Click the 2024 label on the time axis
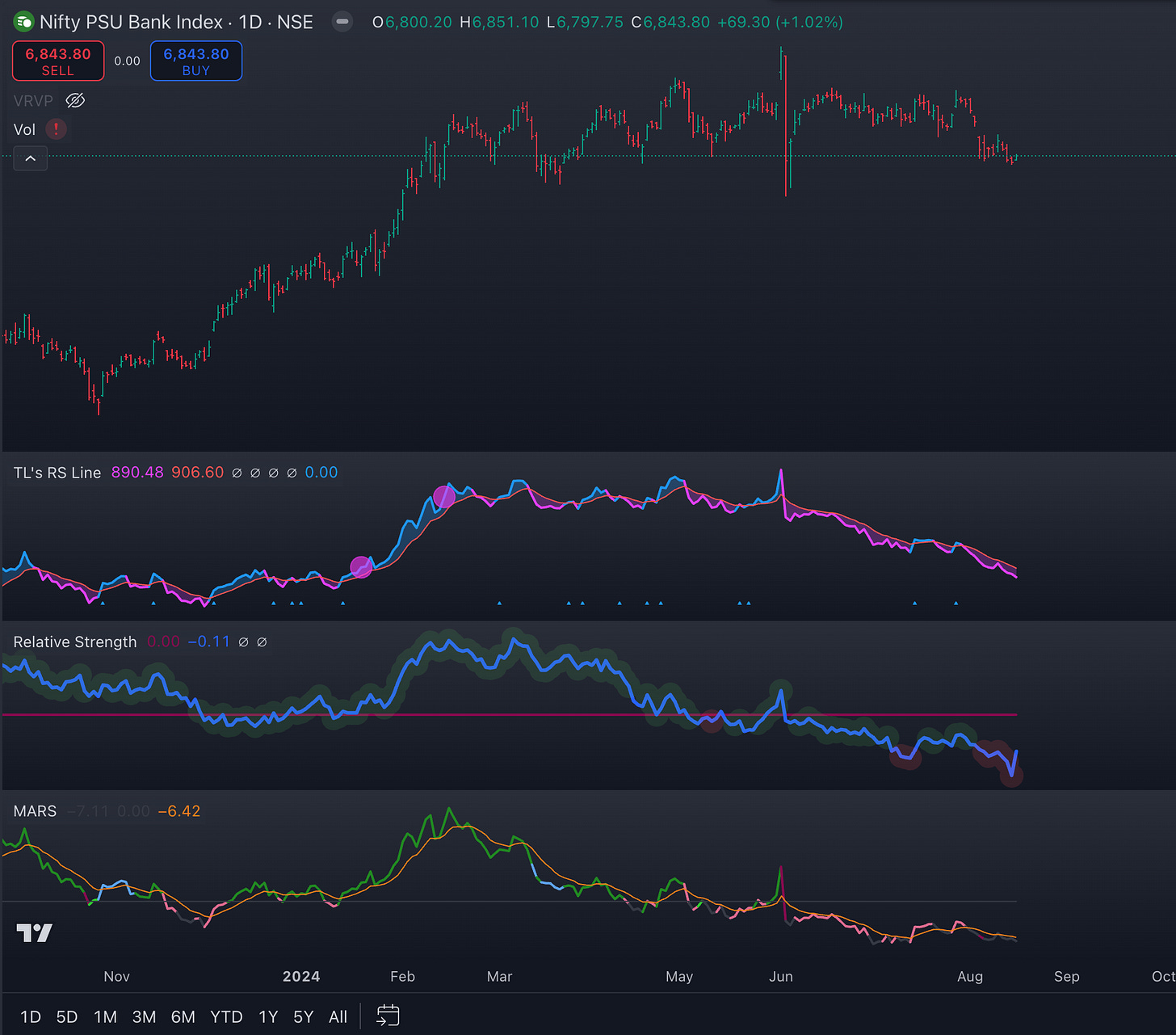1176x1035 pixels. pos(301,976)
